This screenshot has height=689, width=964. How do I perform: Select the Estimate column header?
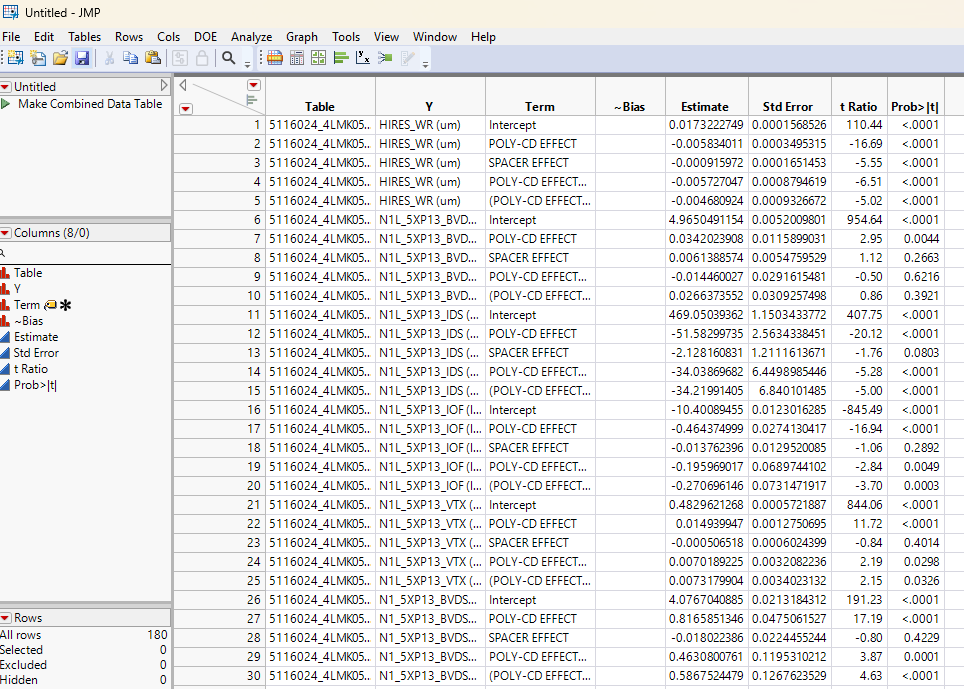pyautogui.click(x=704, y=106)
